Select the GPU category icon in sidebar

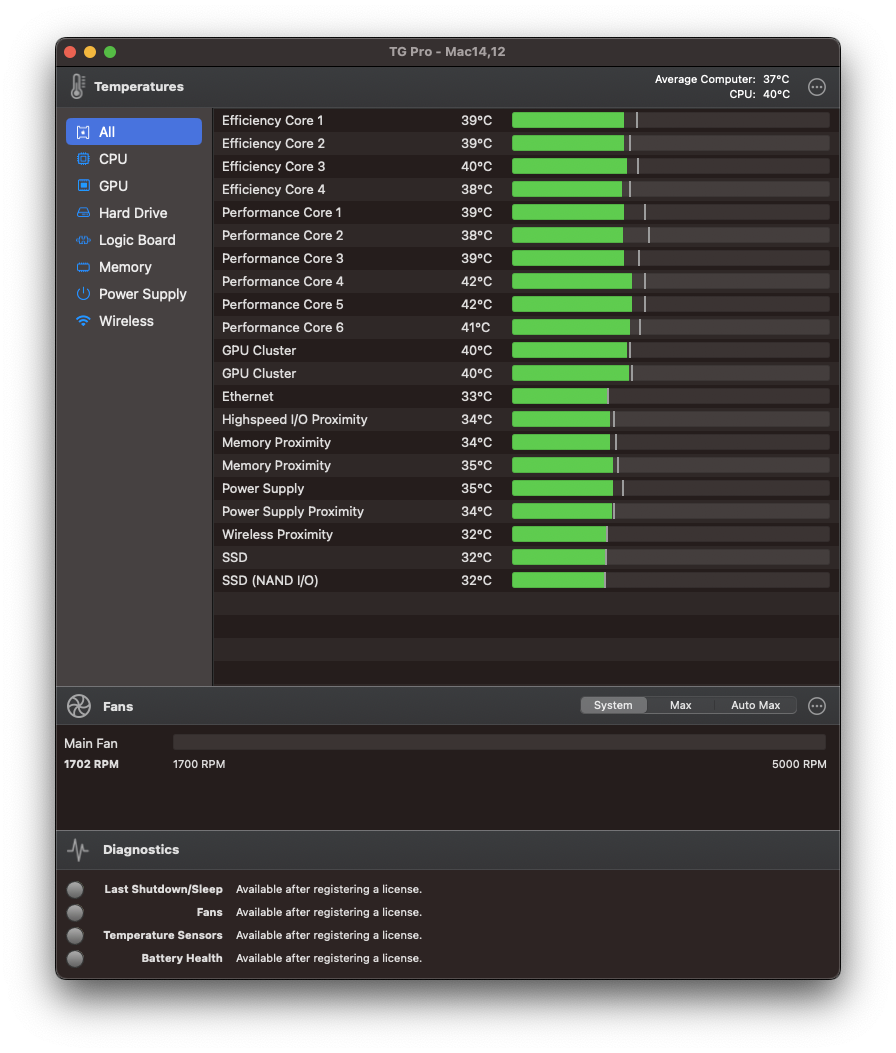click(x=83, y=186)
